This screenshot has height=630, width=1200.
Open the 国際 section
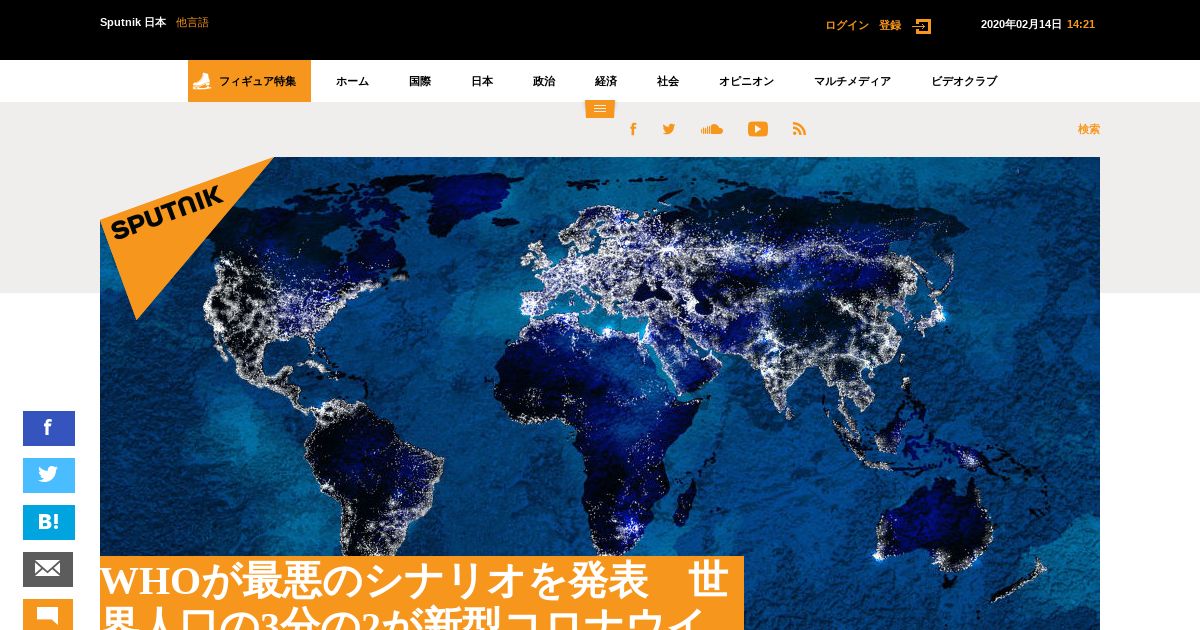tap(420, 81)
